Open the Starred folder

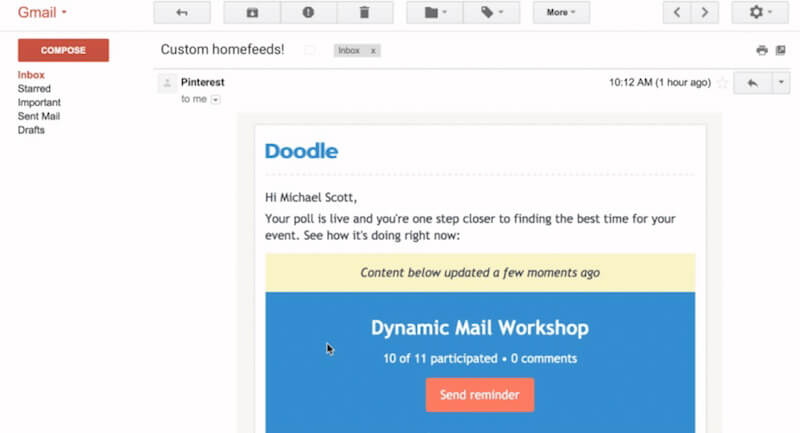35,89
